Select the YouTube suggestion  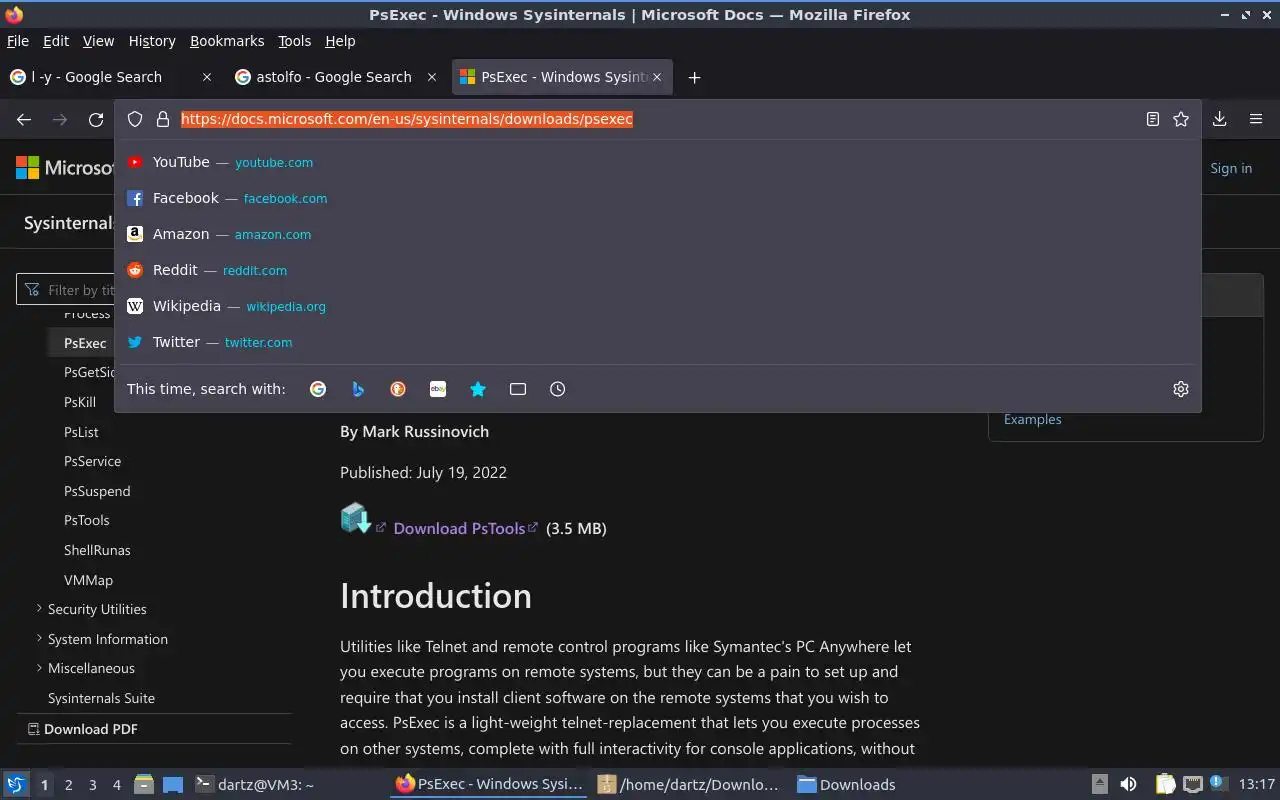pos(658,162)
